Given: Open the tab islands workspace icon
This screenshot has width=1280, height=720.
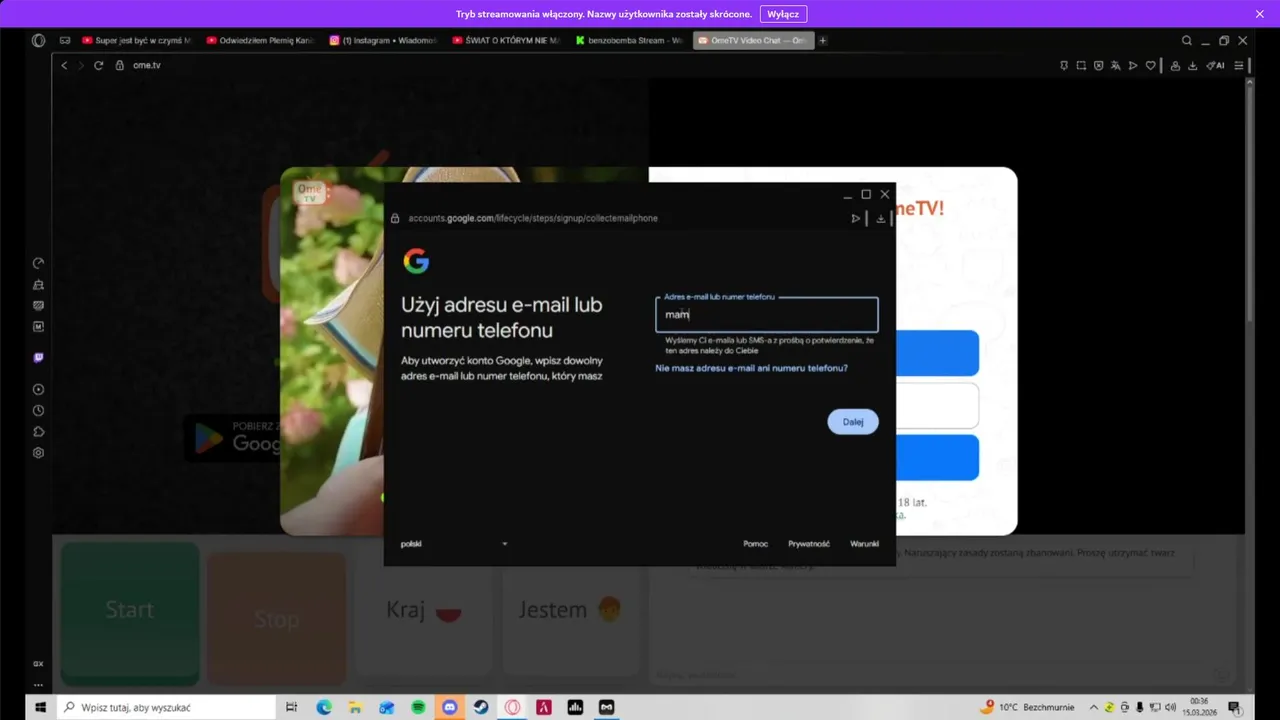Looking at the screenshot, I should click(65, 41).
